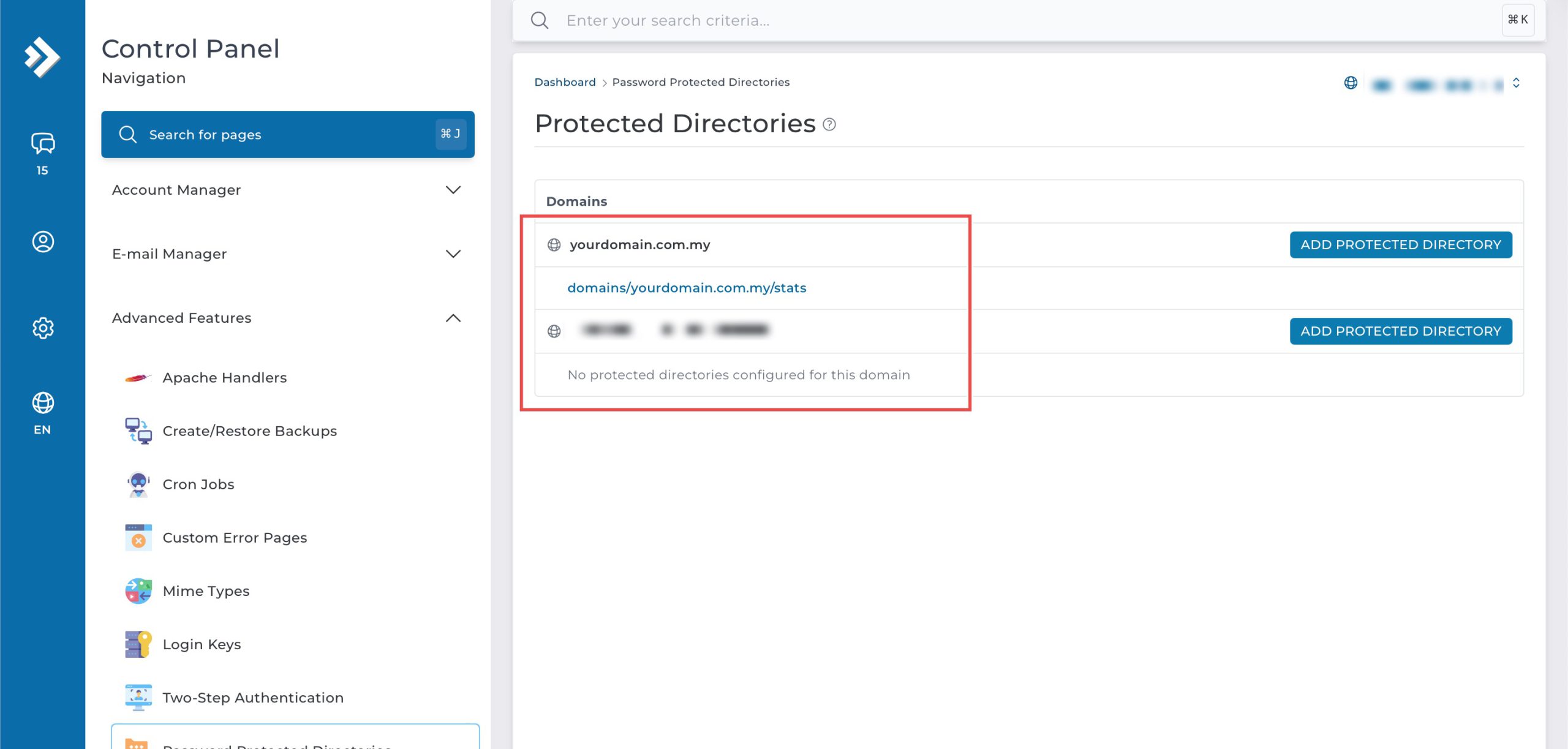This screenshot has height=749, width=1568.
Task: Open Login Keys page
Action: [x=202, y=644]
